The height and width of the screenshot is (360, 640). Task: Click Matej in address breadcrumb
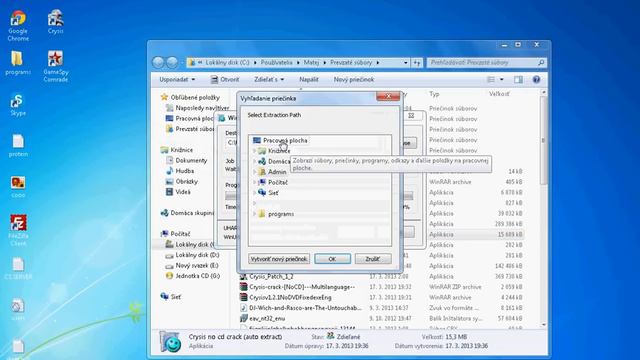click(x=311, y=62)
